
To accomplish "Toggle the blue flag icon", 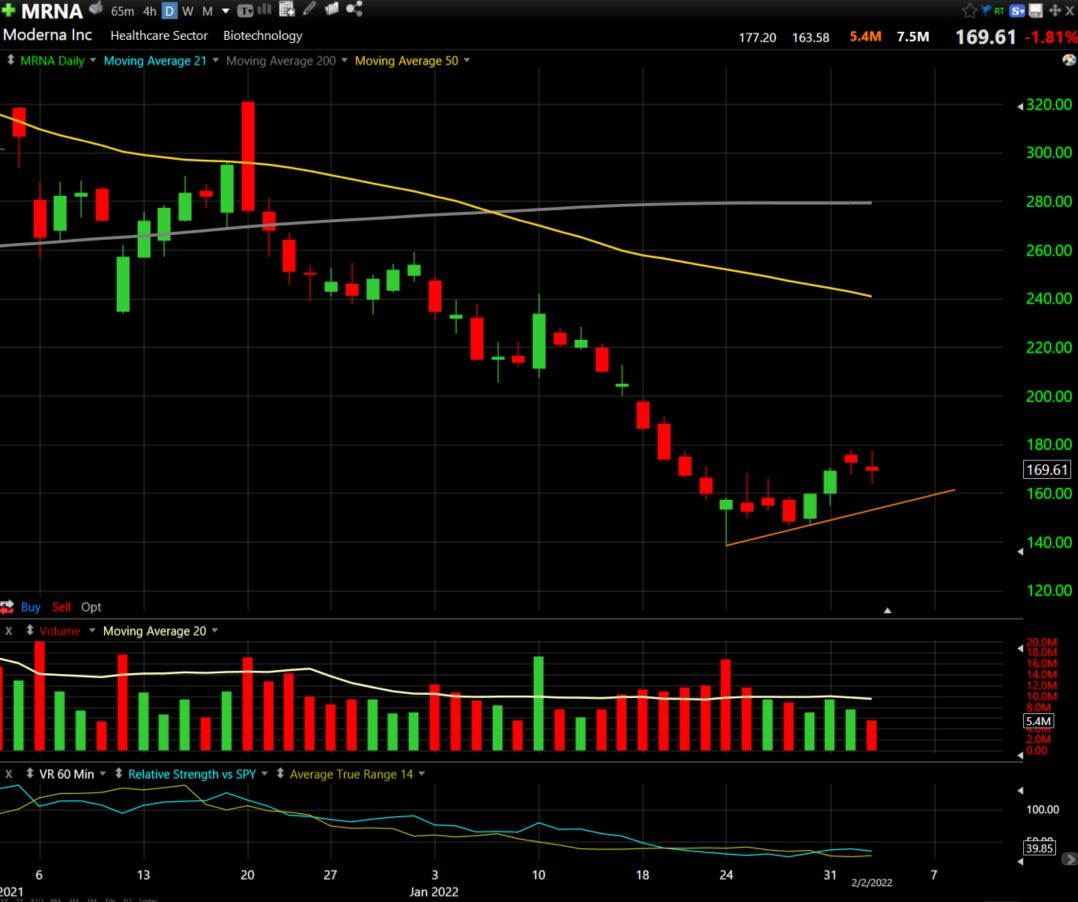I will (986, 10).
